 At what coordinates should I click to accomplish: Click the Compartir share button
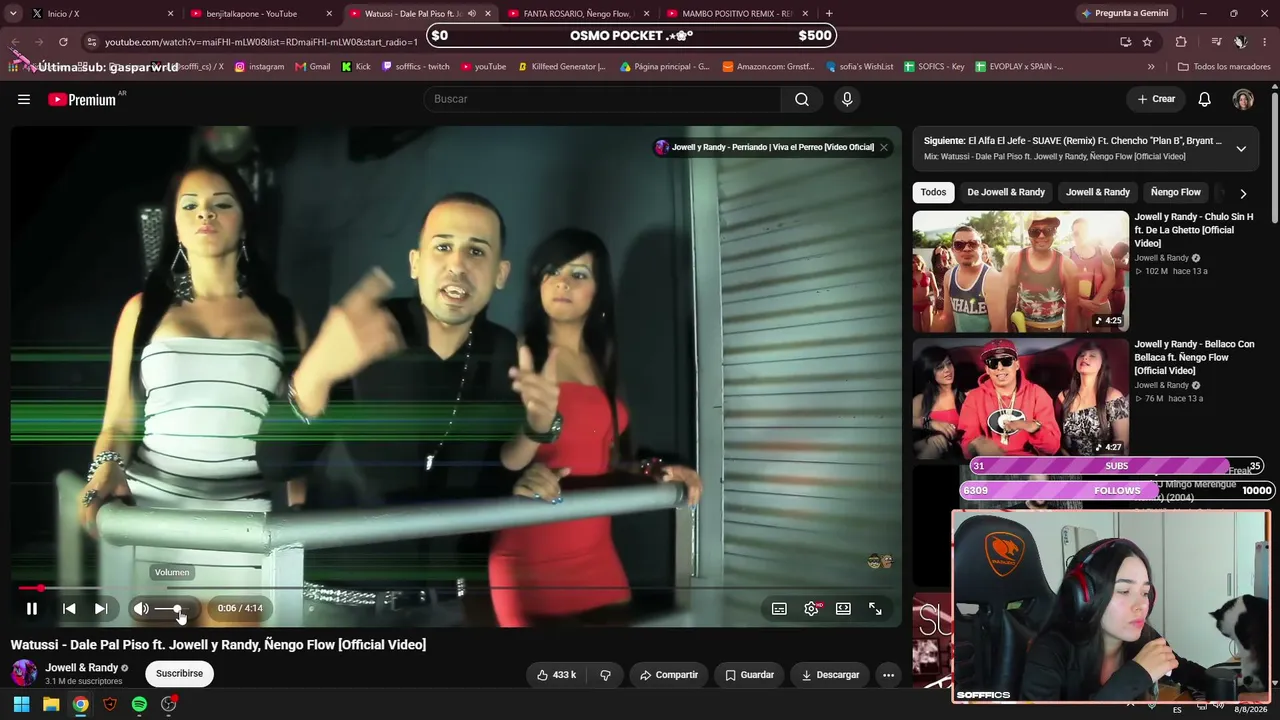pos(669,675)
